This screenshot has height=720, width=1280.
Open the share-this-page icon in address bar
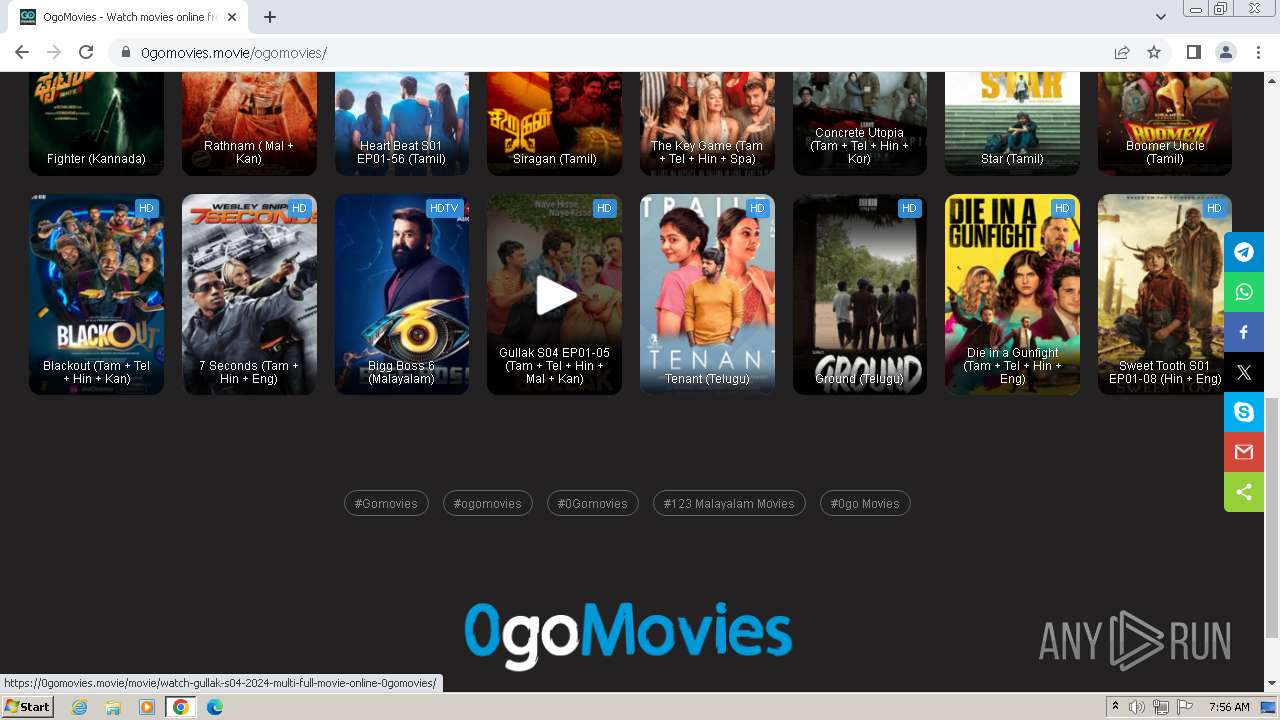1122,52
